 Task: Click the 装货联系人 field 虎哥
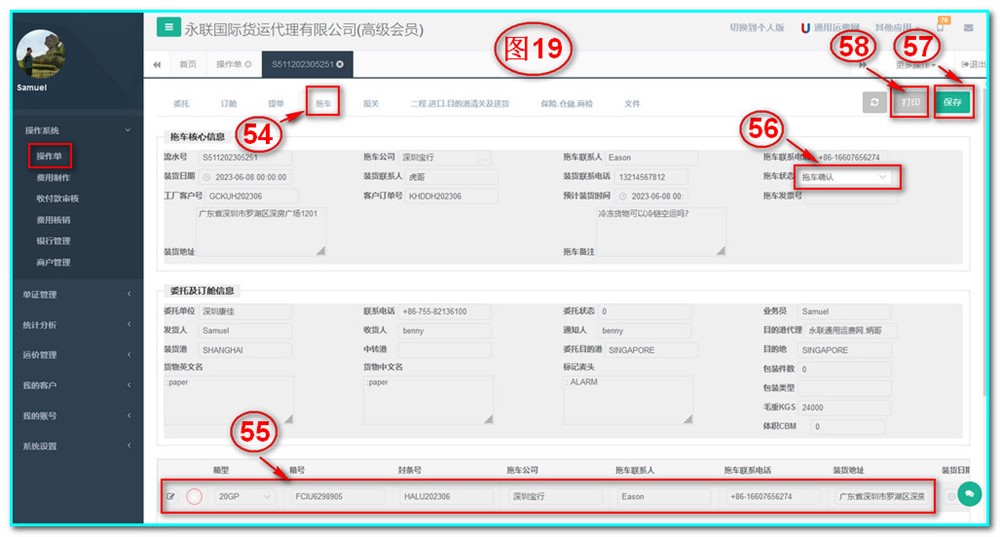[451, 177]
